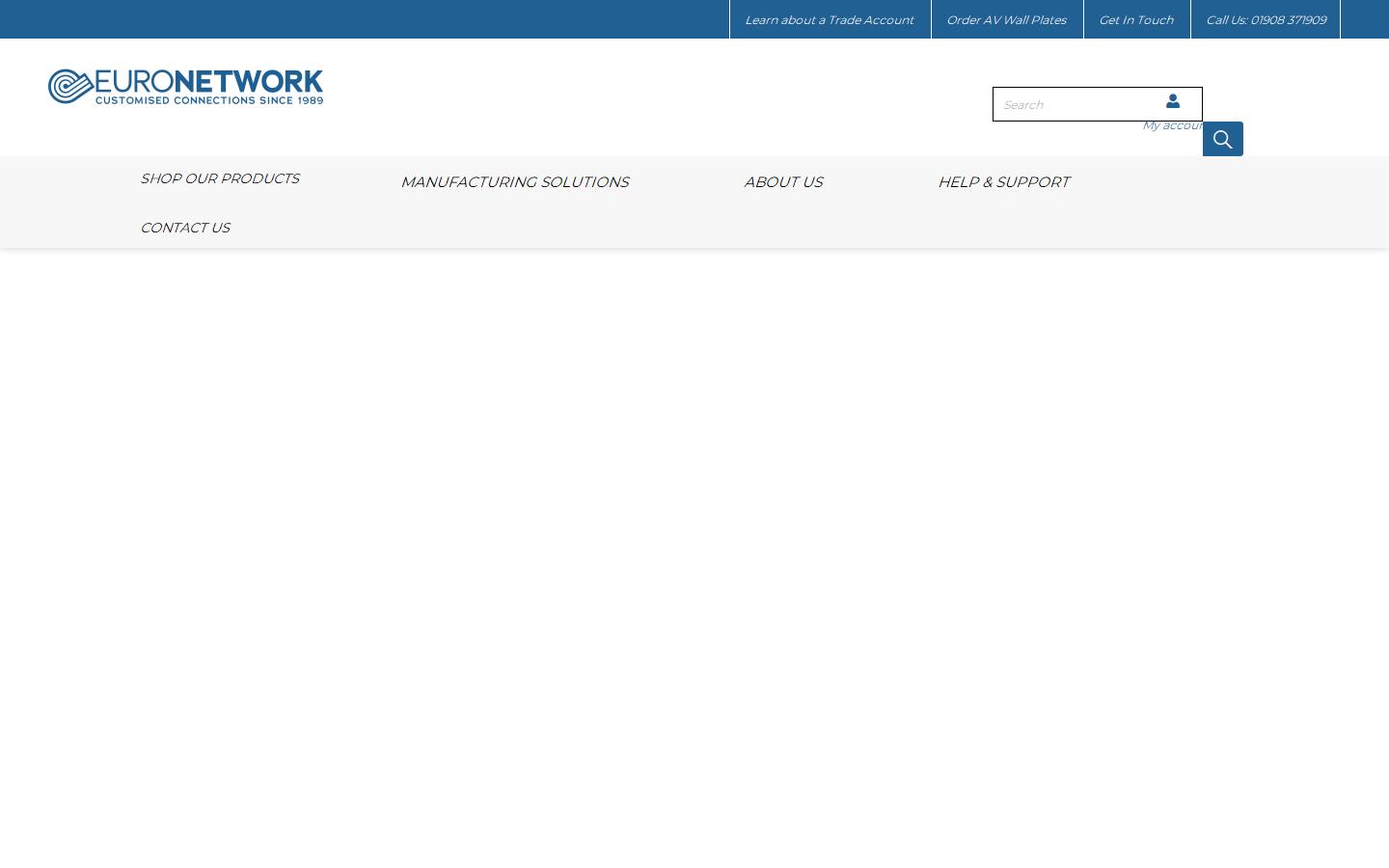Click the 01908 371909 phone number
The width and height of the screenshot is (1389, 868).
click(1288, 19)
